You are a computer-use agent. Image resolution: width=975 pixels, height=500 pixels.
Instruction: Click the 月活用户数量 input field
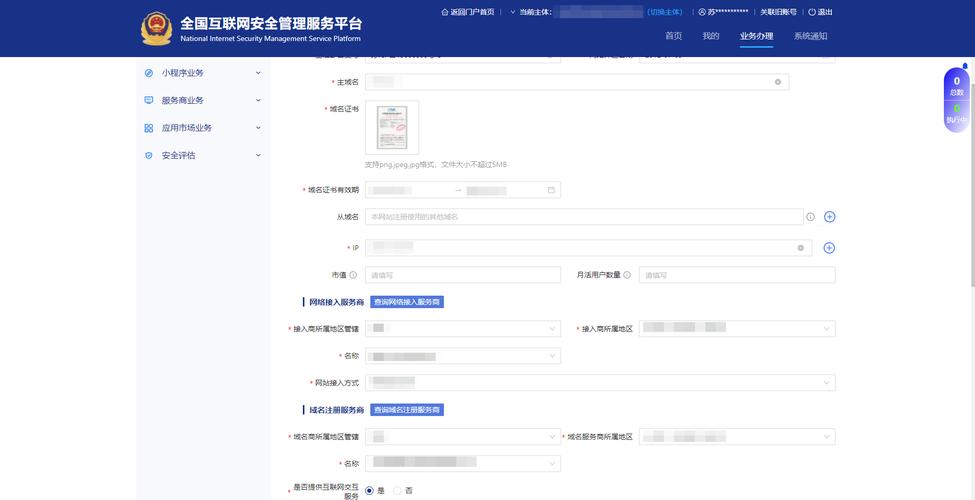(737, 275)
